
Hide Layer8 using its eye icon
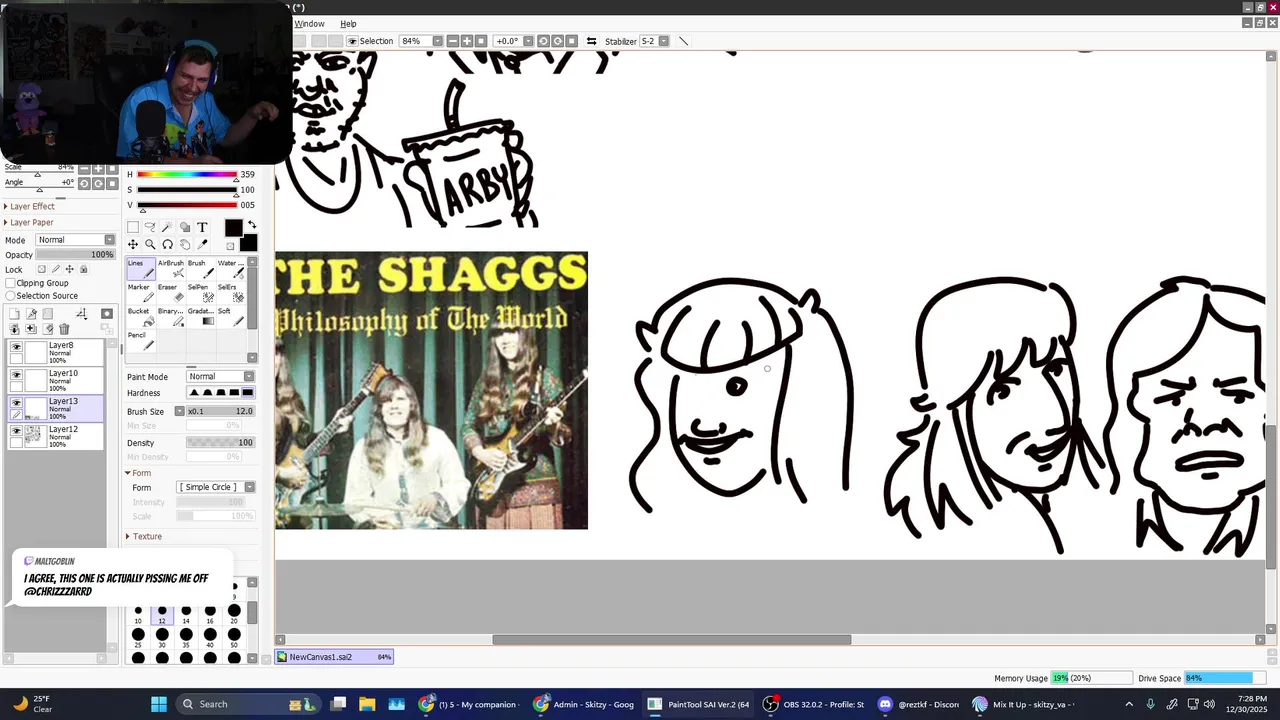pos(16,346)
